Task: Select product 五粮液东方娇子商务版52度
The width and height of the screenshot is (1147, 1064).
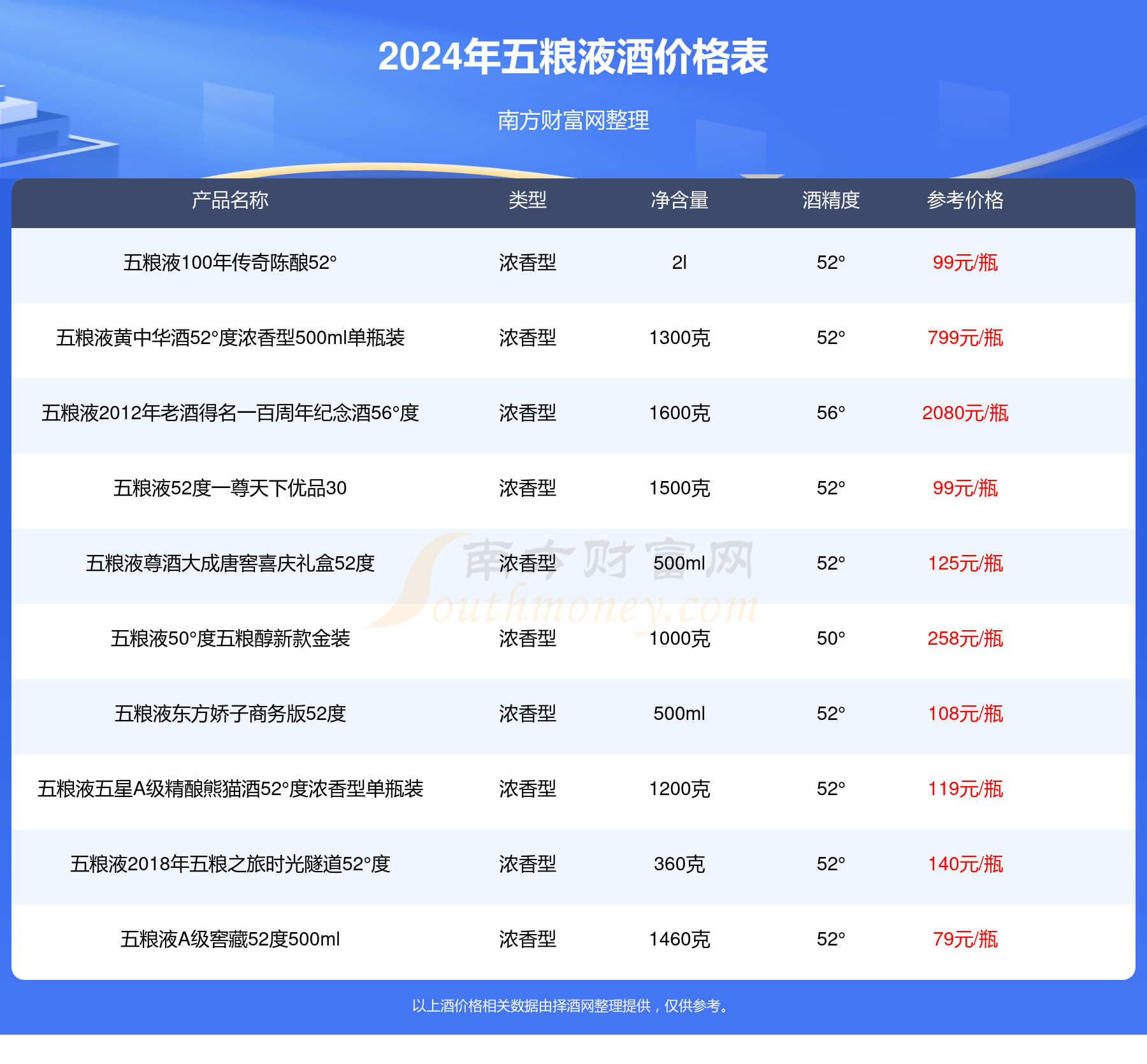Action: click(x=230, y=714)
